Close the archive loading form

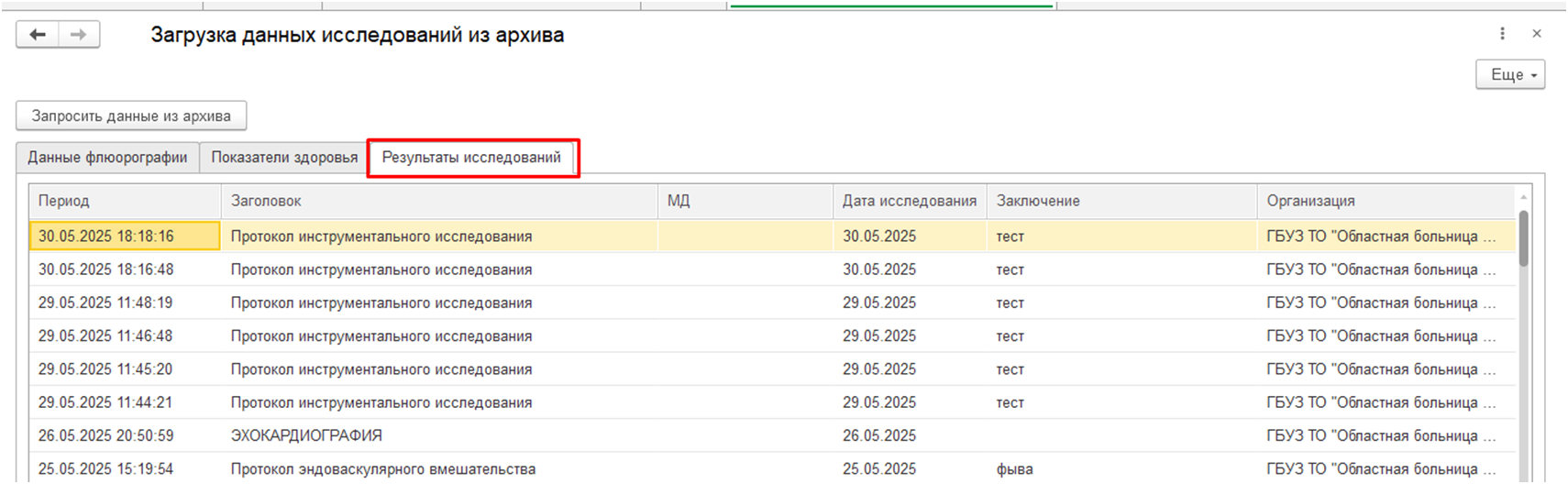pos(1537,34)
